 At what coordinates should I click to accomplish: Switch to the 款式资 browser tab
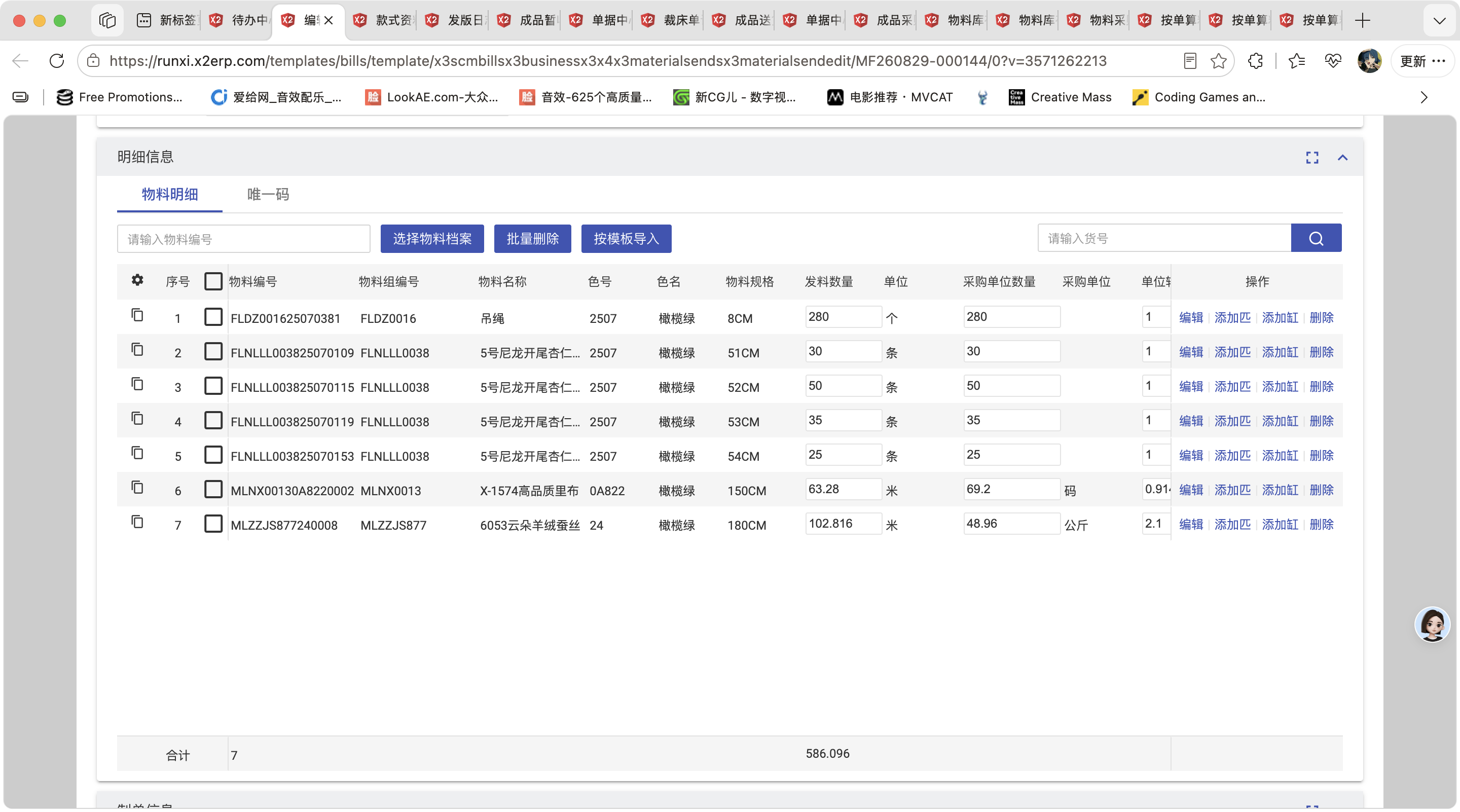pos(384,20)
